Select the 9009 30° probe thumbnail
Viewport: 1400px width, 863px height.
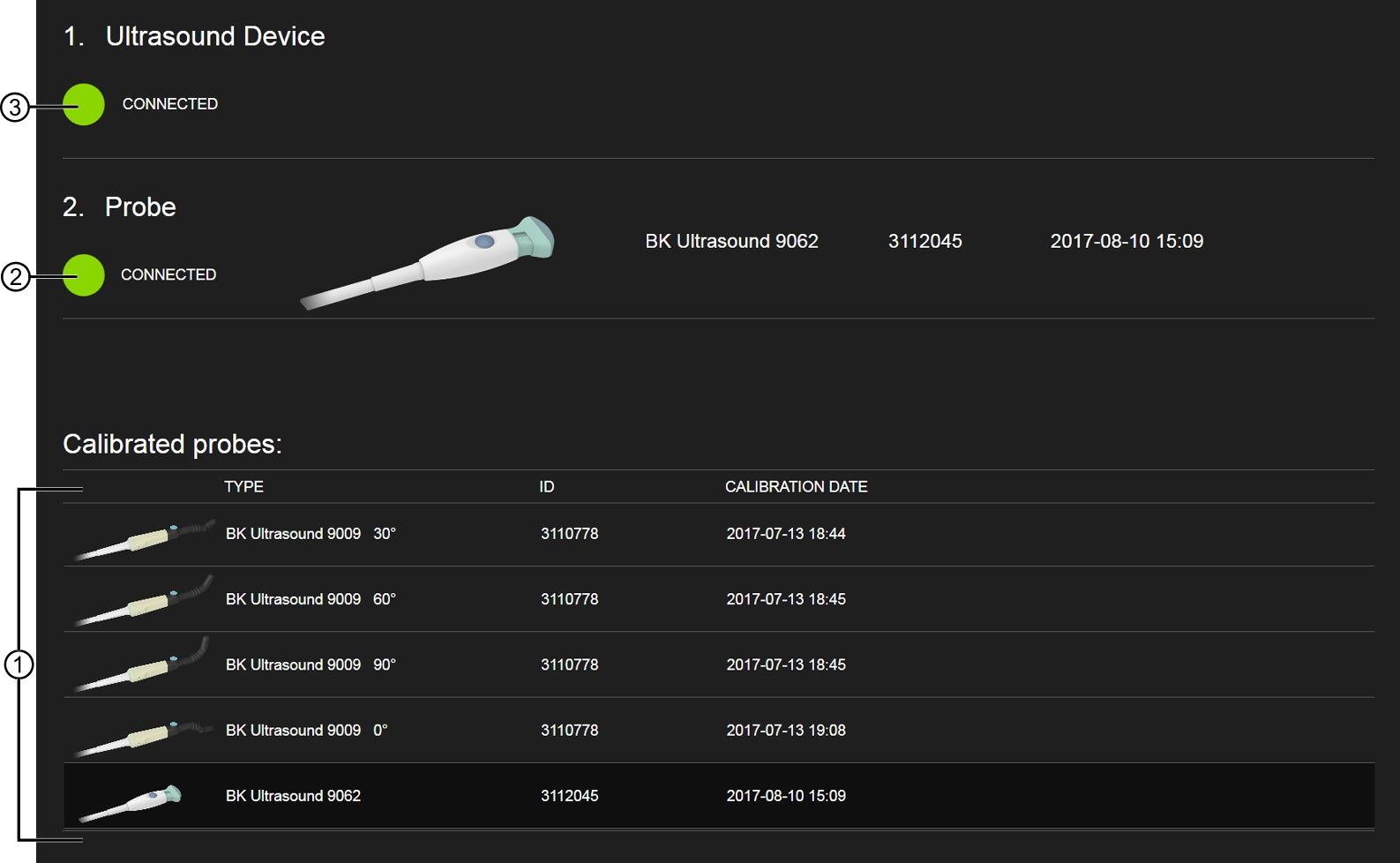coord(145,539)
